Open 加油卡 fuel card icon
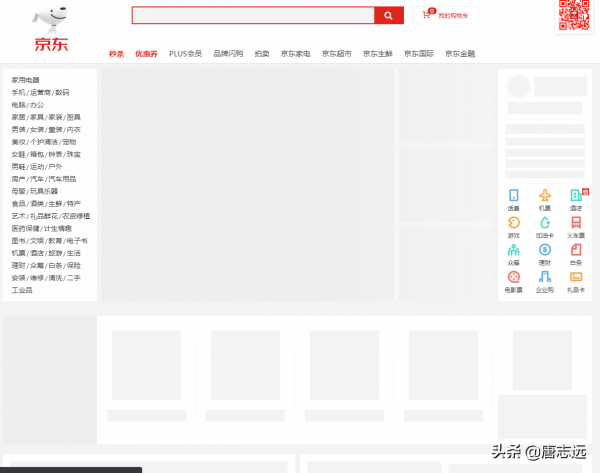 tap(545, 223)
